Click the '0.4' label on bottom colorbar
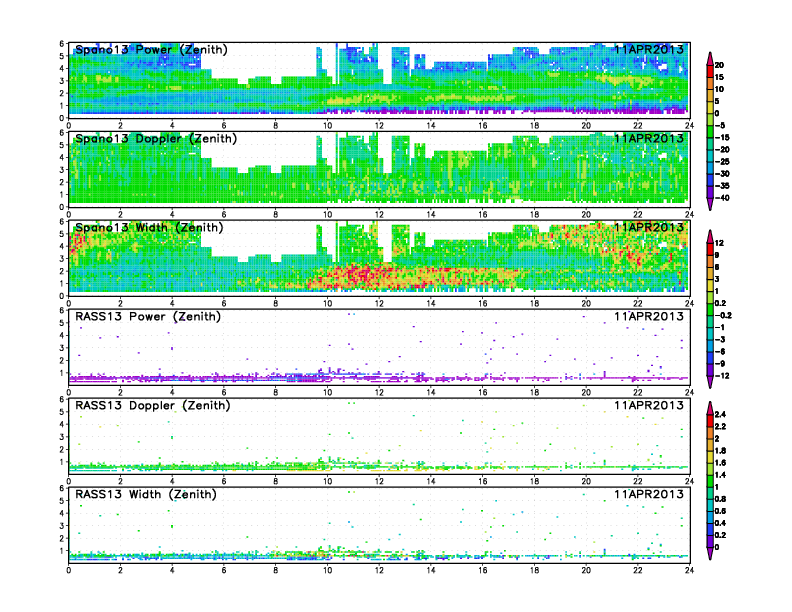The height and width of the screenshot is (612, 792). pos(720,523)
